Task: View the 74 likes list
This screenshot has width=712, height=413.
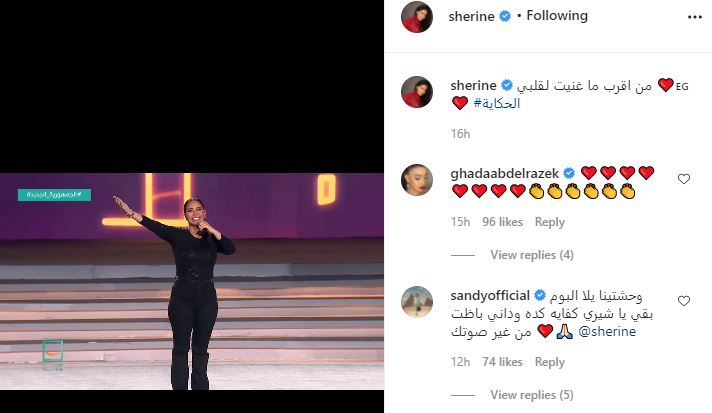Action: [x=502, y=362]
